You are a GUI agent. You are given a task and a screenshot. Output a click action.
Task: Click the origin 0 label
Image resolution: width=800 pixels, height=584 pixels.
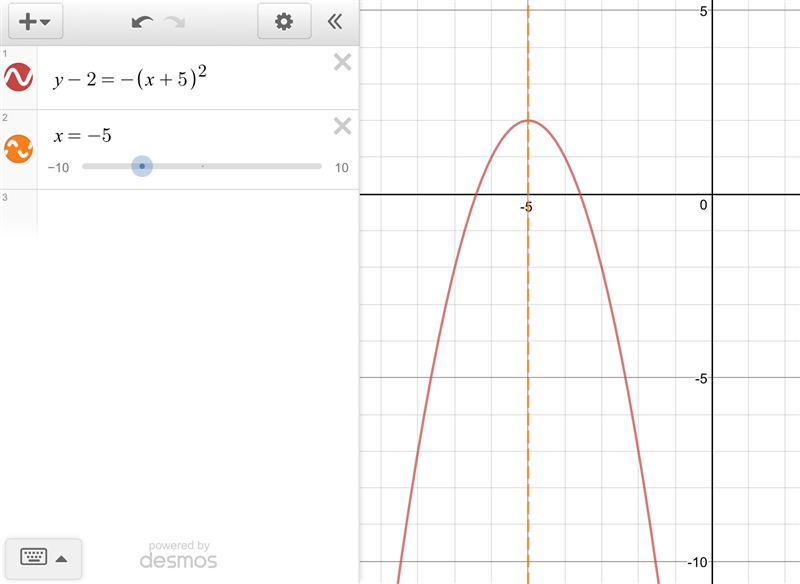[704, 205]
